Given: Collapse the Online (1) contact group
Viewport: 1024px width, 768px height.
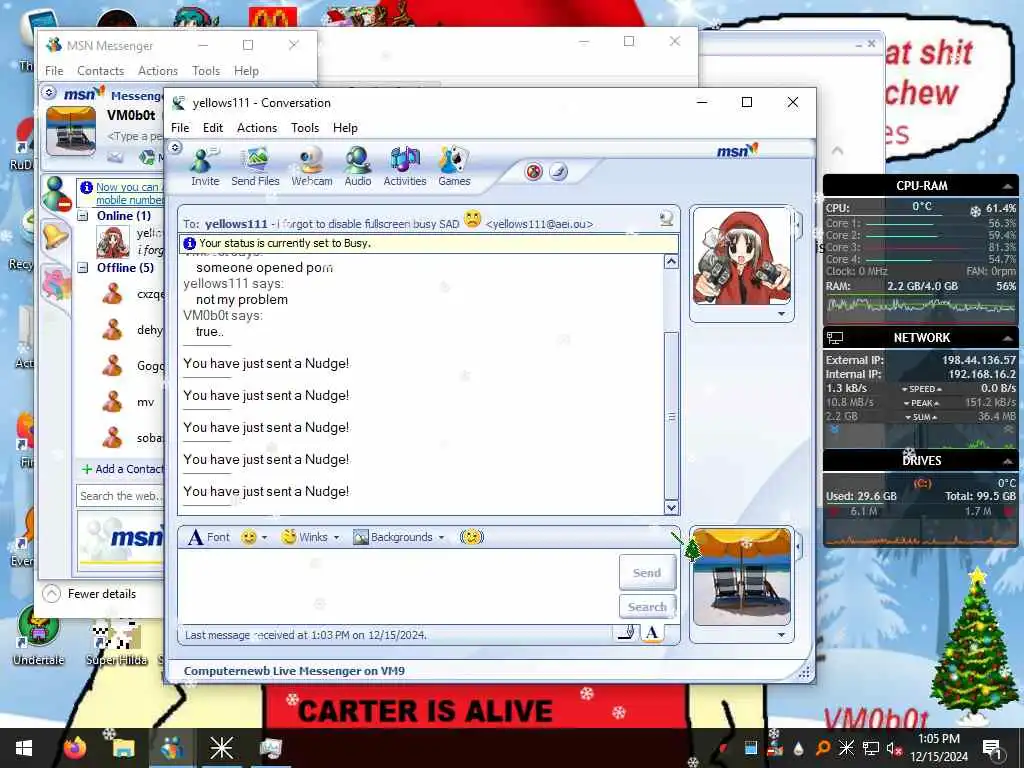Looking at the screenshot, I should pos(83,216).
